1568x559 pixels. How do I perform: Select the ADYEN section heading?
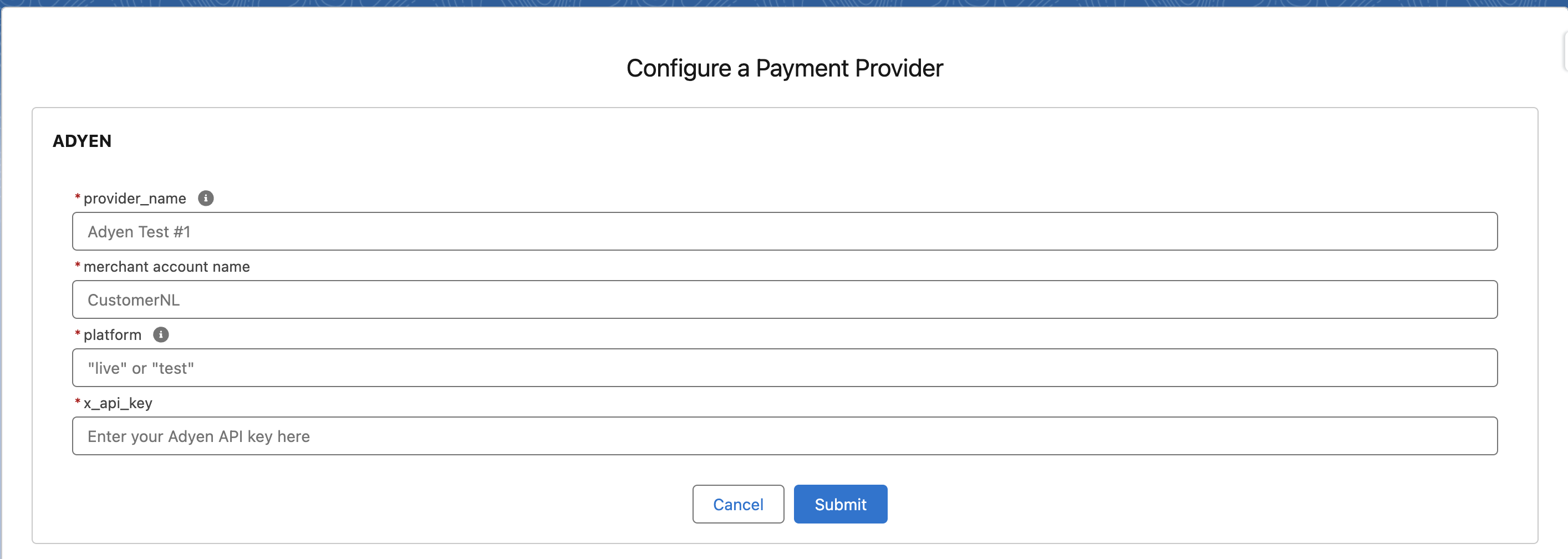point(82,141)
